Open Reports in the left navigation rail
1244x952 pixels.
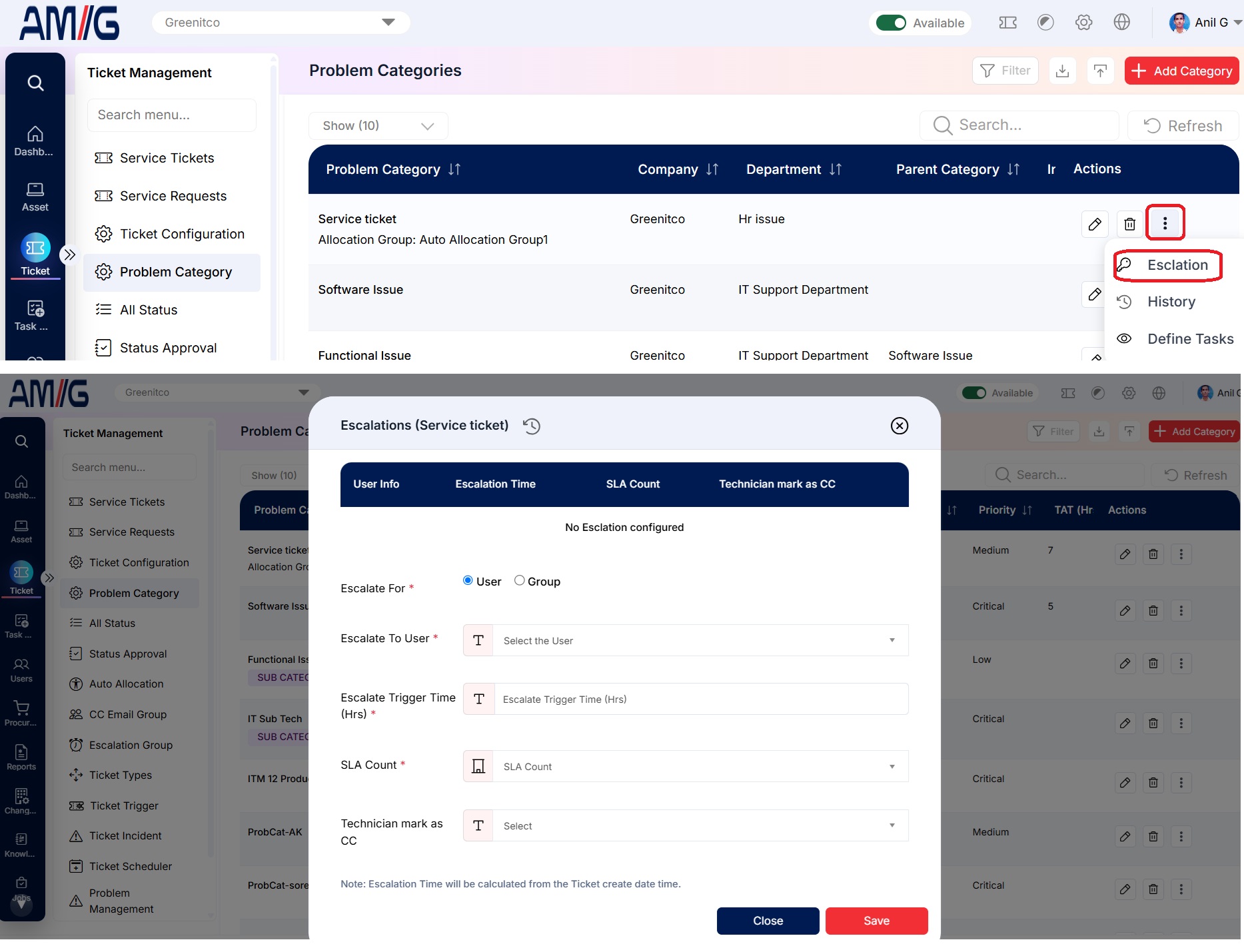(21, 757)
